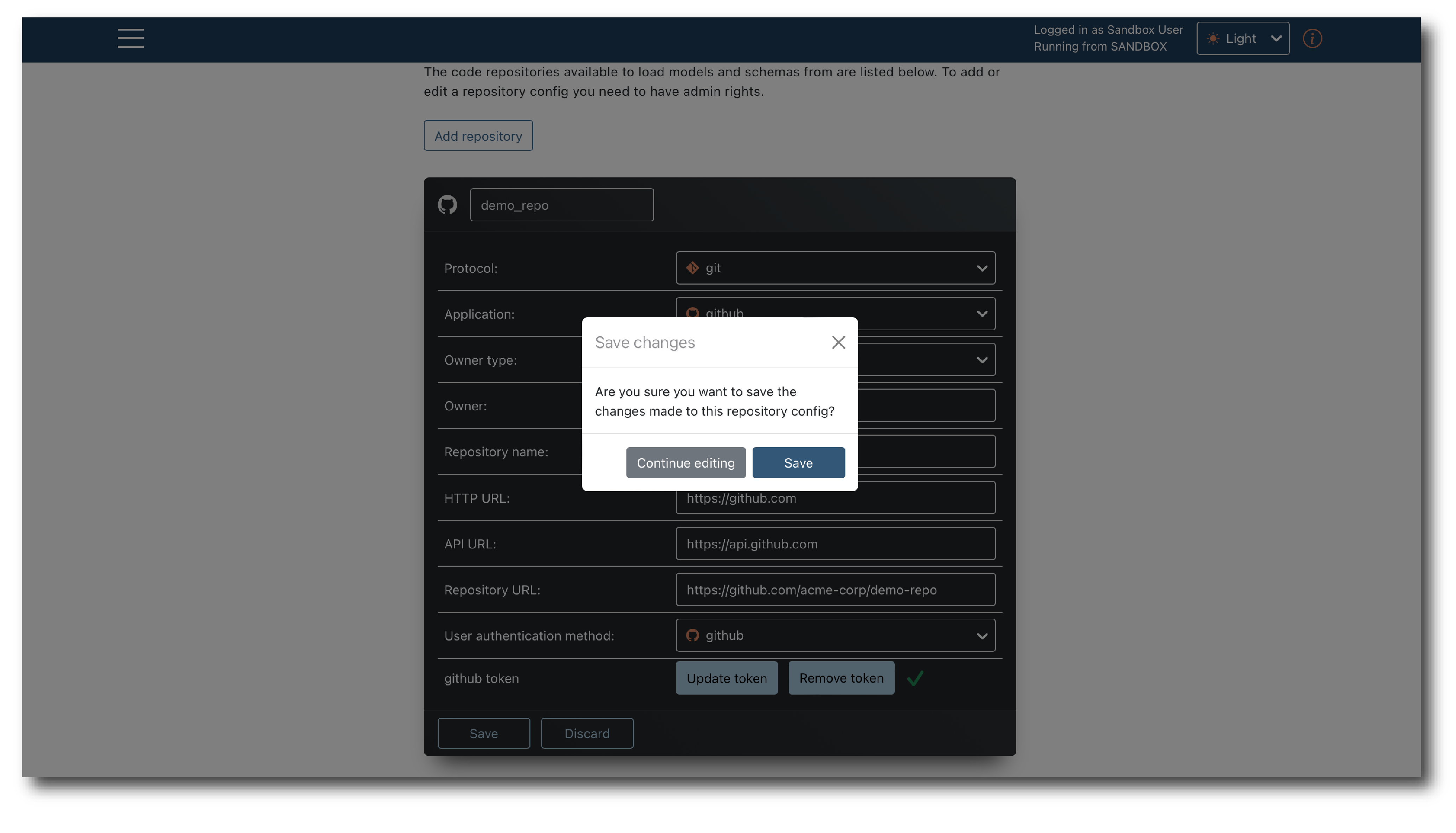Click the git protocol diamond icon
This screenshot has width=1456, height=833.
tap(692, 268)
